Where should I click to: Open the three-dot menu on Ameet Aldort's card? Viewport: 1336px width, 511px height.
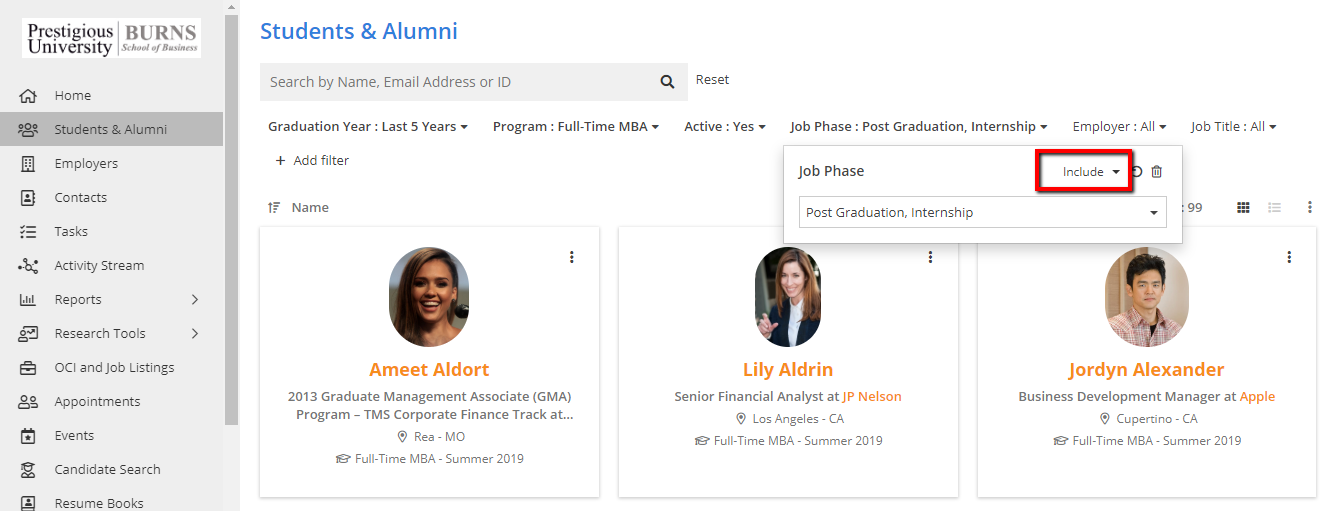pyautogui.click(x=571, y=257)
